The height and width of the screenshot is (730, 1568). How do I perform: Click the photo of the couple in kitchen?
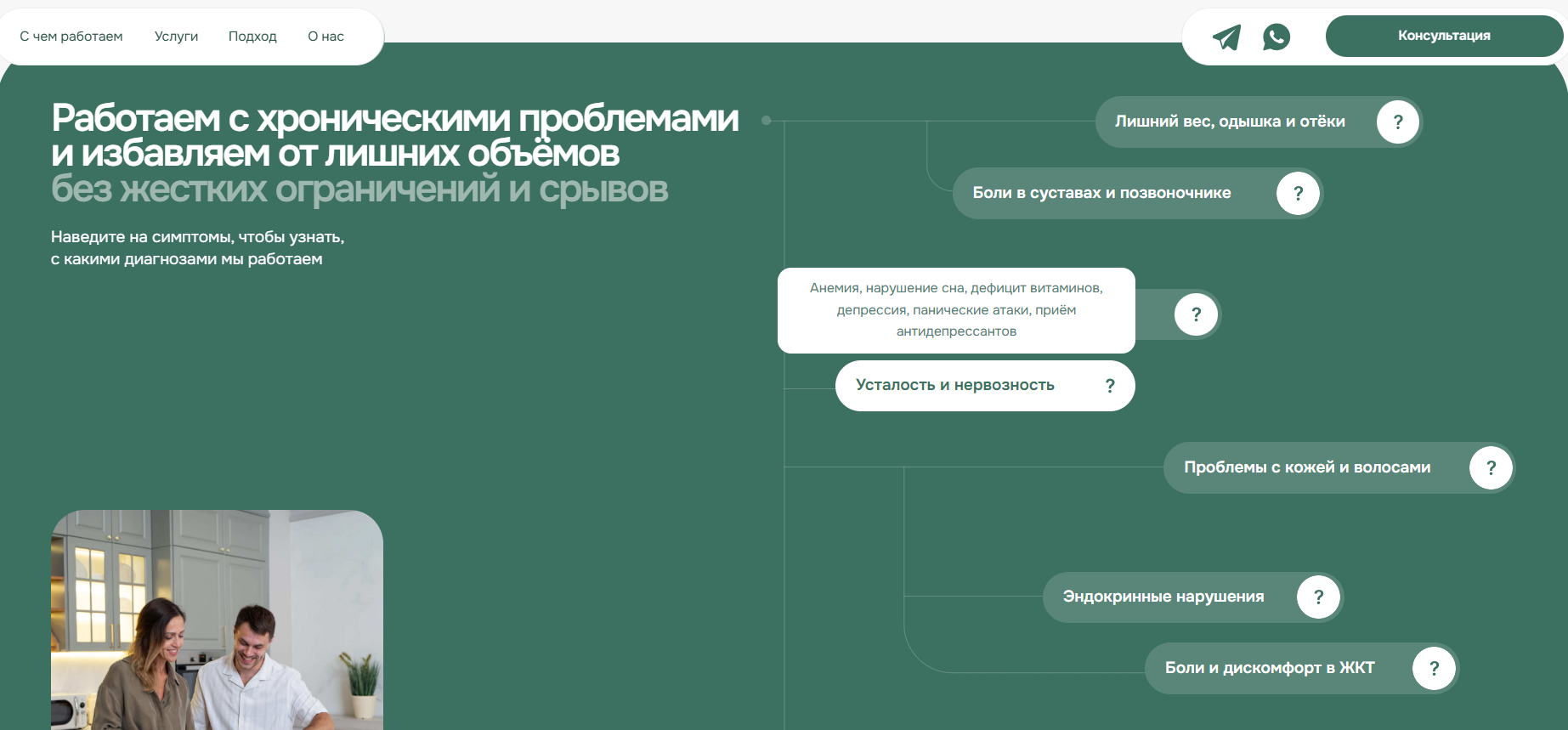(x=217, y=620)
